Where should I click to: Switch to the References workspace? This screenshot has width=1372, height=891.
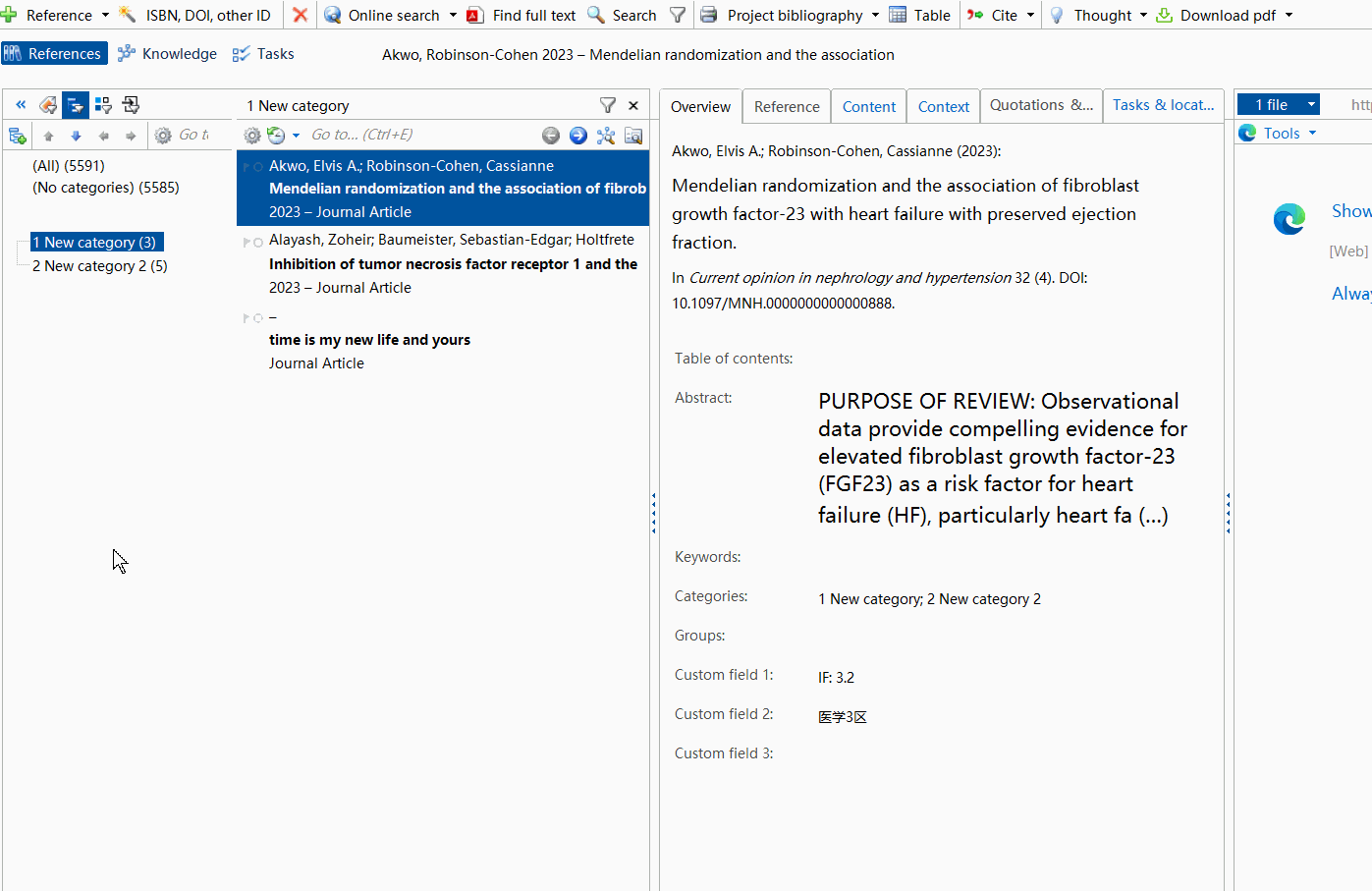click(x=54, y=53)
